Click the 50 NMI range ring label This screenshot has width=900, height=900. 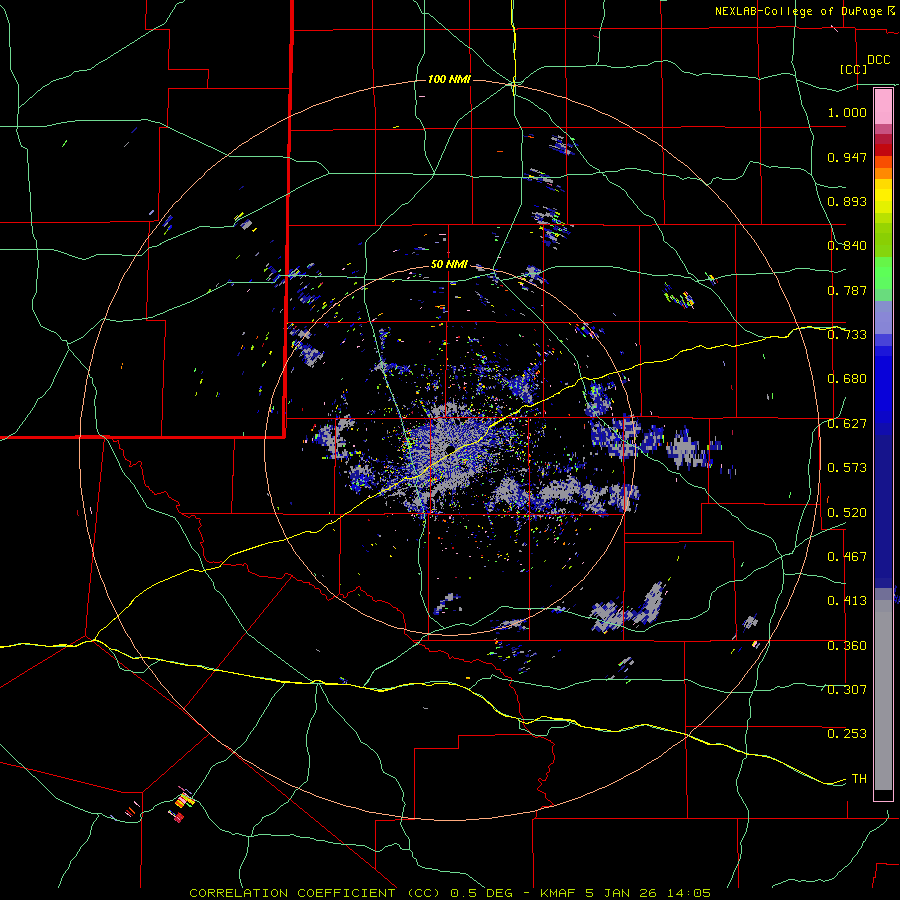449,264
